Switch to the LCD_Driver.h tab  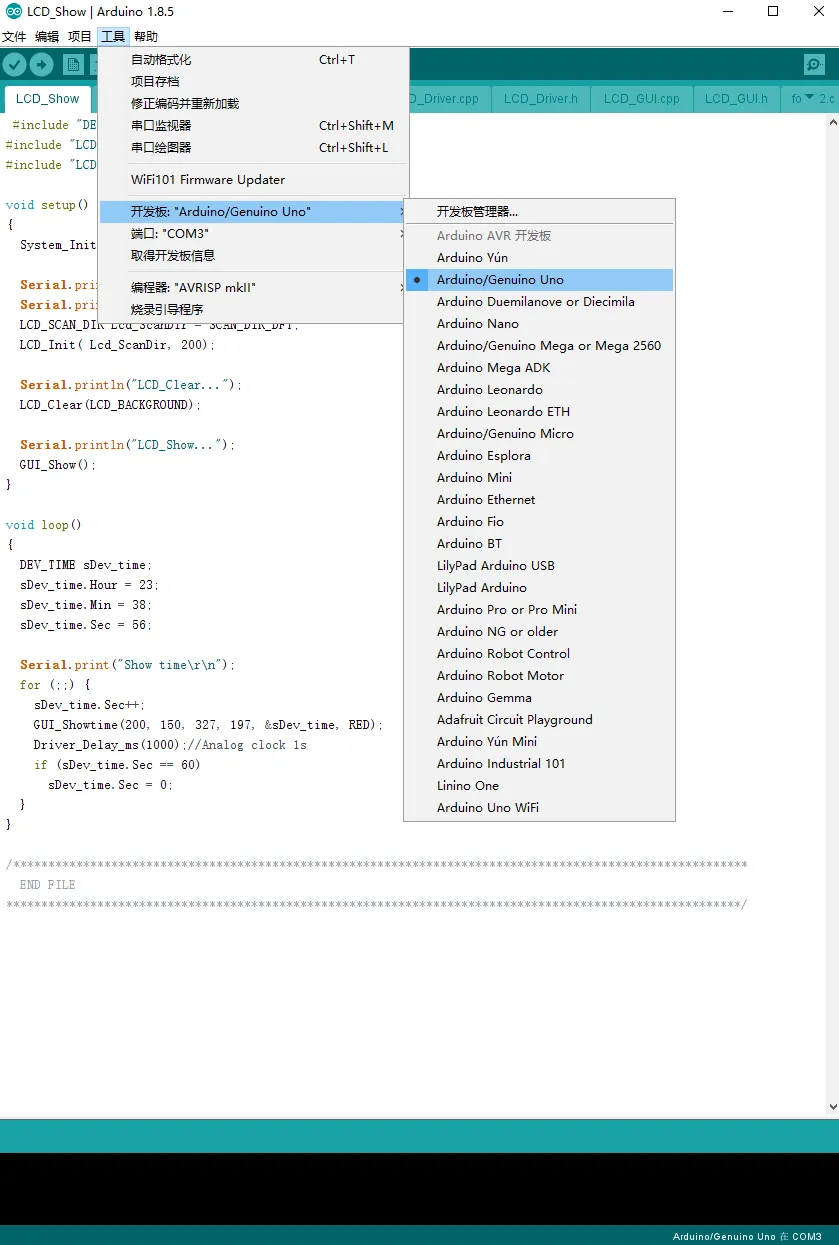click(541, 99)
